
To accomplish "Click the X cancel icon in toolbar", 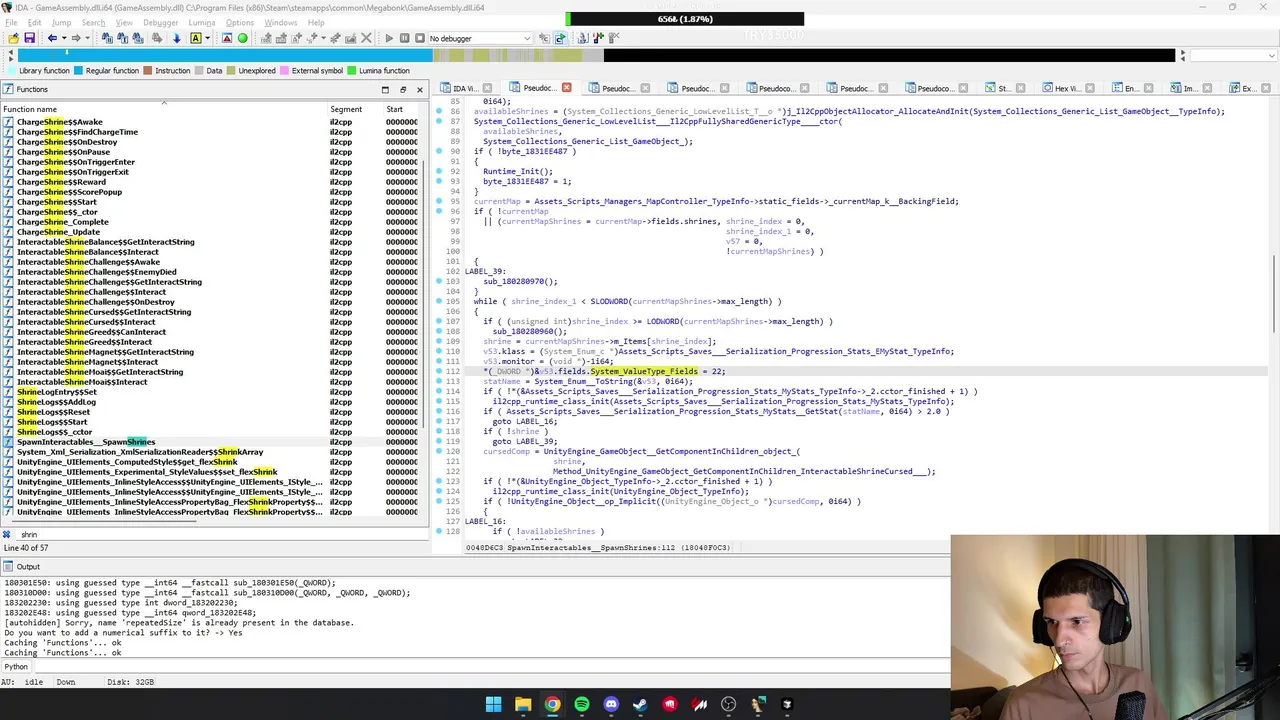I will (x=366, y=38).
